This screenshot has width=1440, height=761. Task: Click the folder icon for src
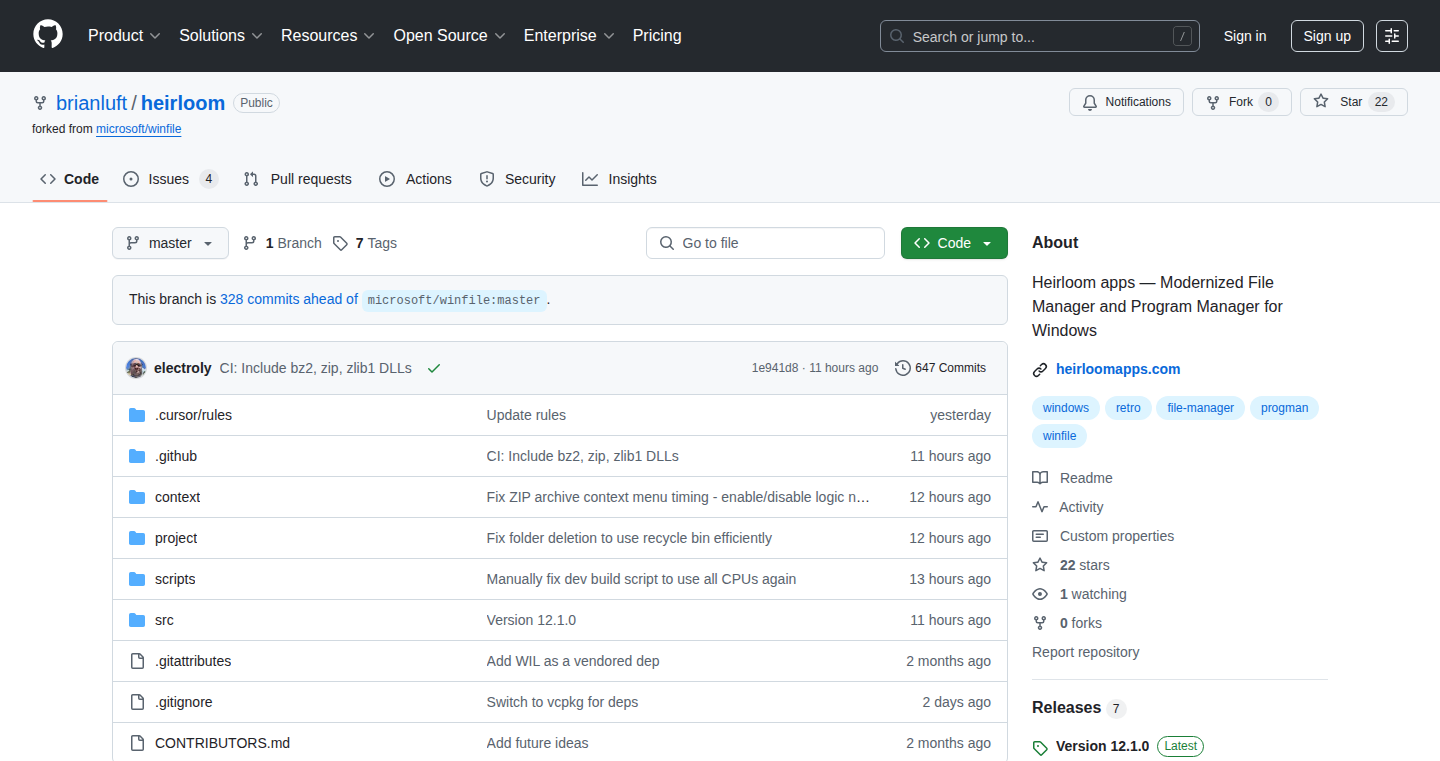coord(137,620)
